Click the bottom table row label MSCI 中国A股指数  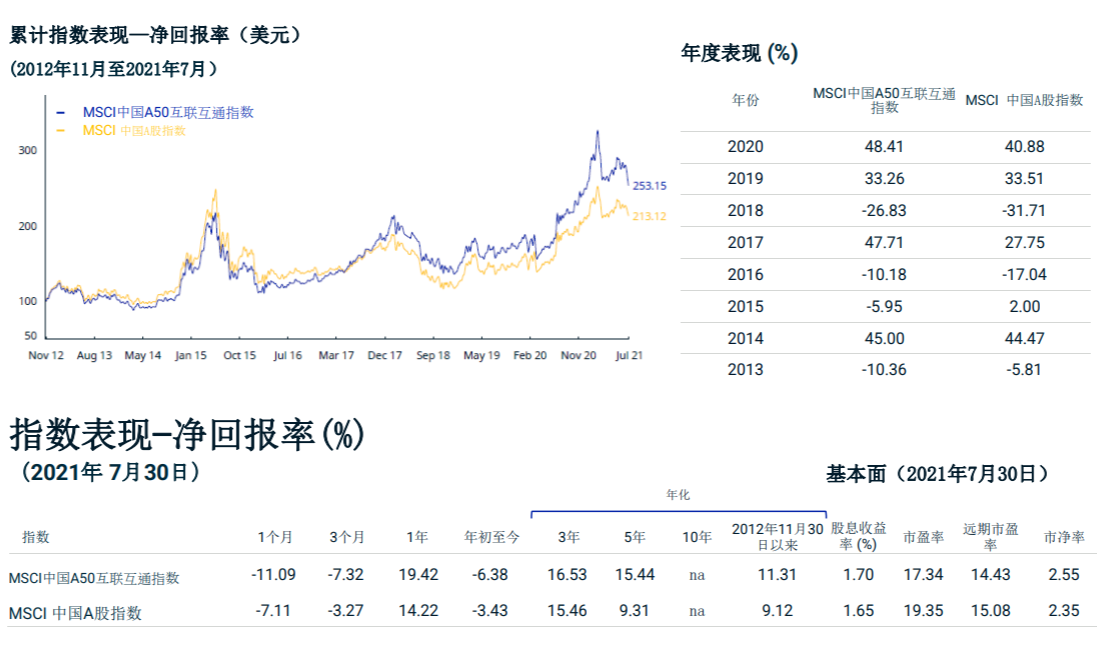[x=75, y=613]
